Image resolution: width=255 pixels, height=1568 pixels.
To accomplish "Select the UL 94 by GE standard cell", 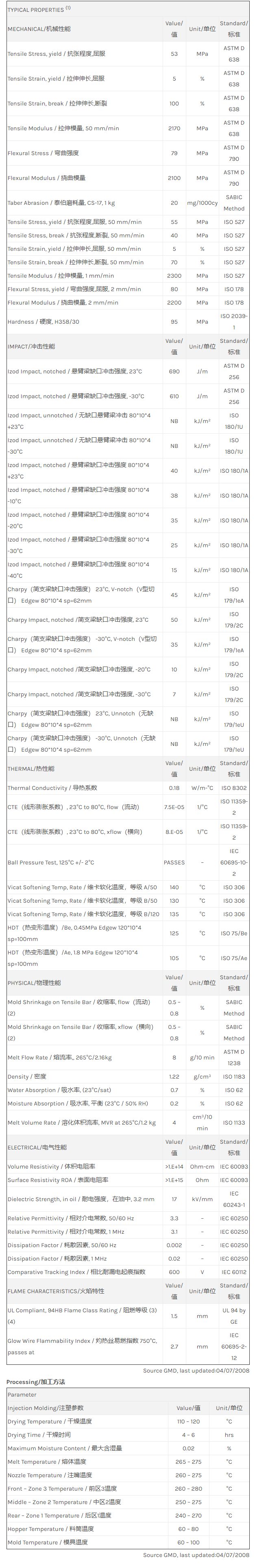I will tap(234, 1316).
